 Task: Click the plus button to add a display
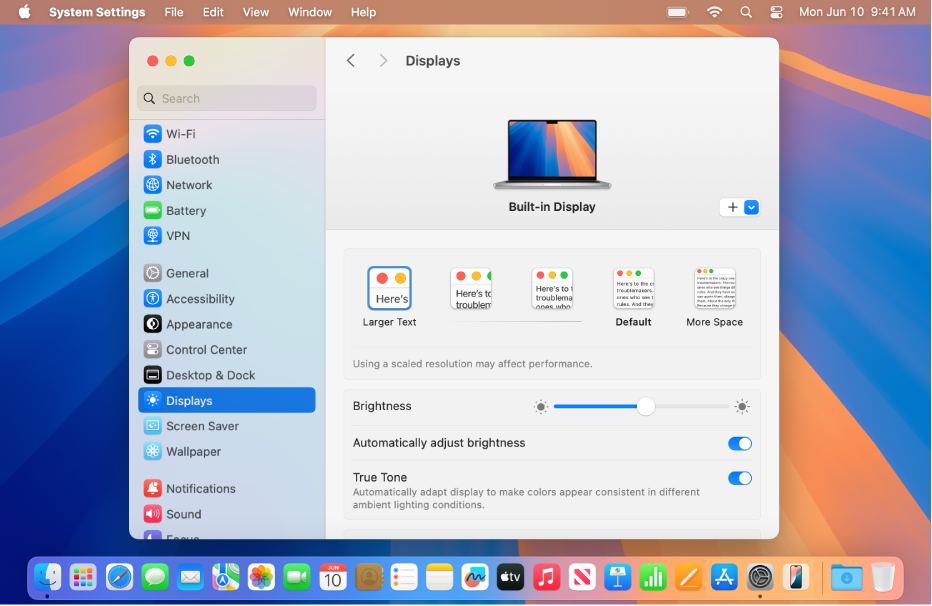[x=731, y=207]
